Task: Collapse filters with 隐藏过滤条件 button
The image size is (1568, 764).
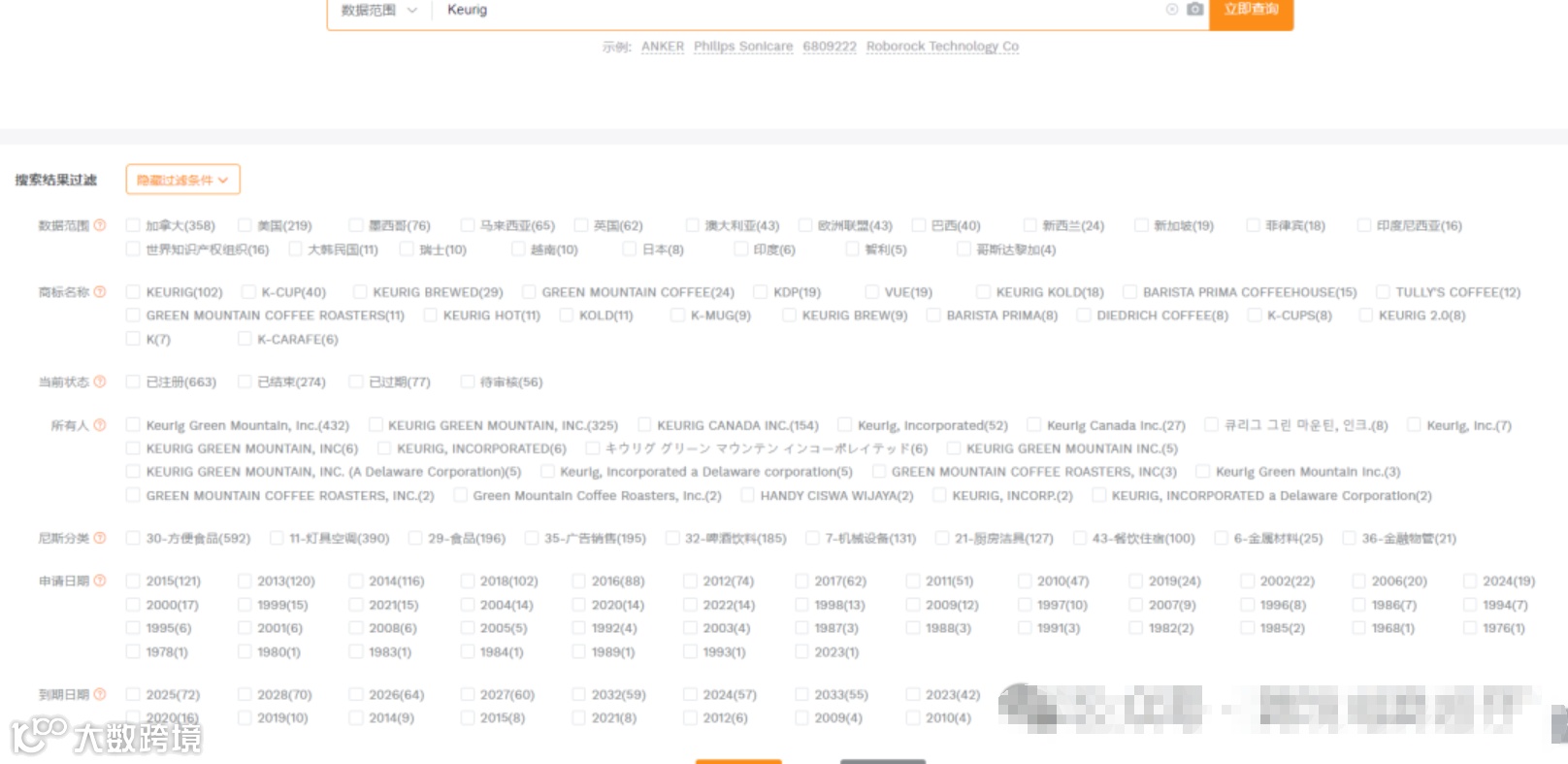Action: pyautogui.click(x=182, y=180)
